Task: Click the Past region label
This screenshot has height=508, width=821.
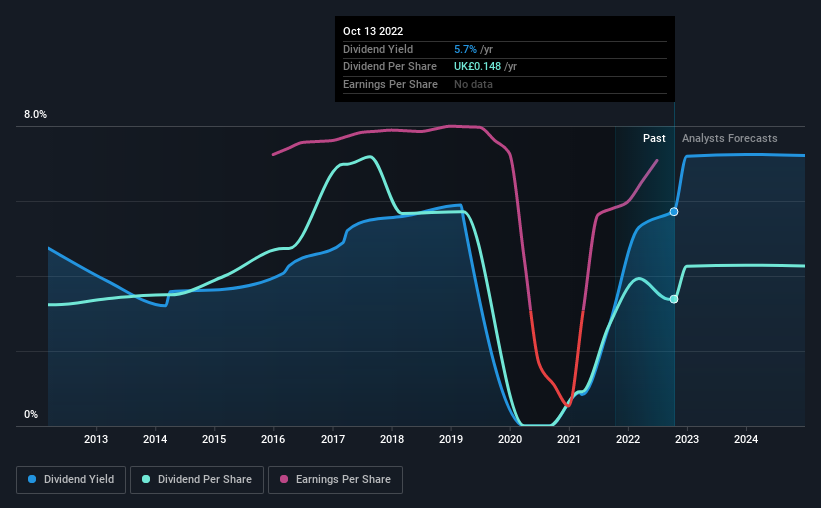Action: [654, 138]
